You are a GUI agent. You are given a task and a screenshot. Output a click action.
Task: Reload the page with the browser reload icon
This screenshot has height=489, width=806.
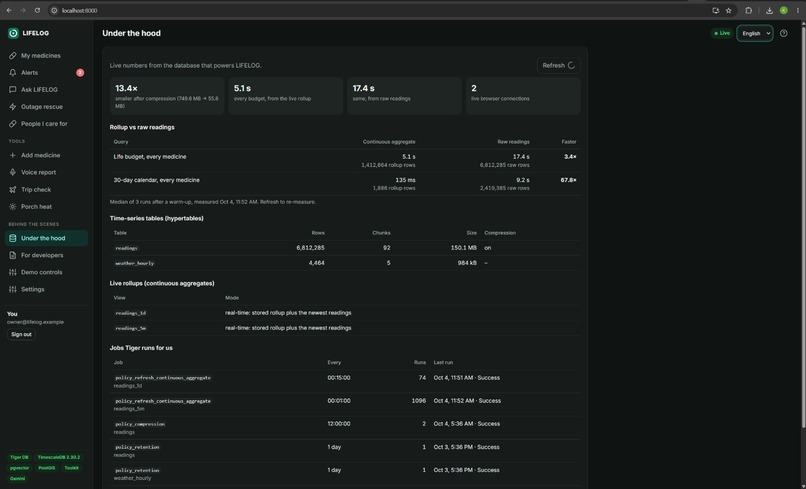pos(37,10)
